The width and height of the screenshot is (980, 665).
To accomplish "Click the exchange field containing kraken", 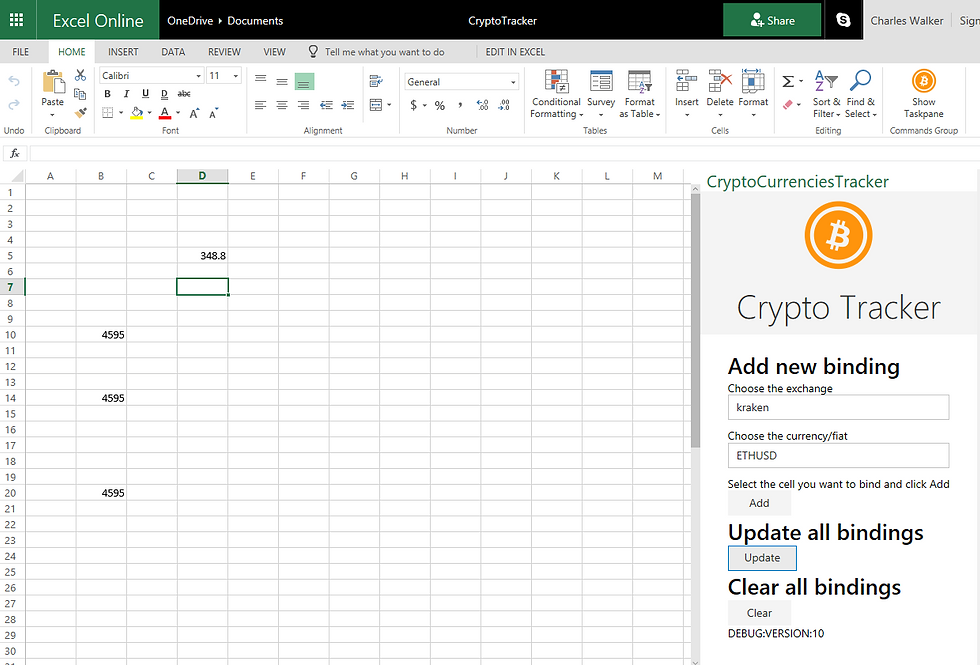I will coord(838,408).
